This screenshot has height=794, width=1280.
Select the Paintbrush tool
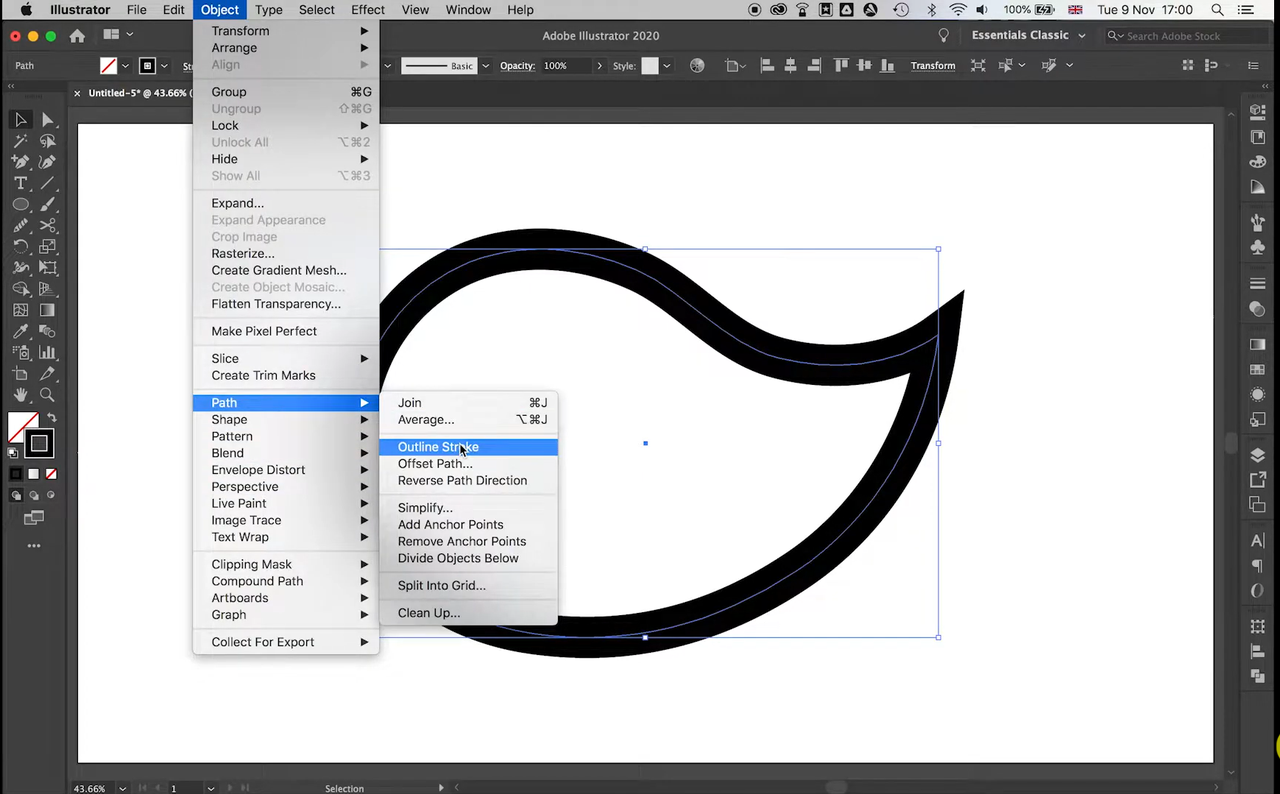pos(48,203)
